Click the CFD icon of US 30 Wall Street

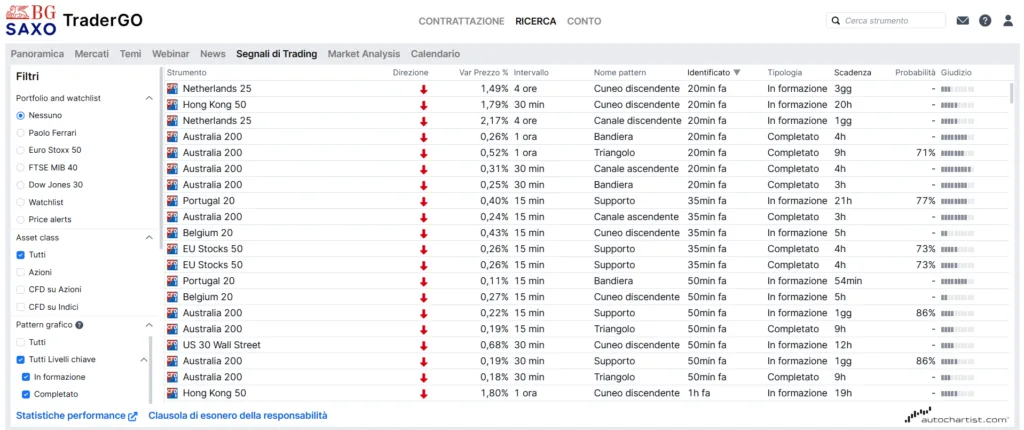(172, 345)
